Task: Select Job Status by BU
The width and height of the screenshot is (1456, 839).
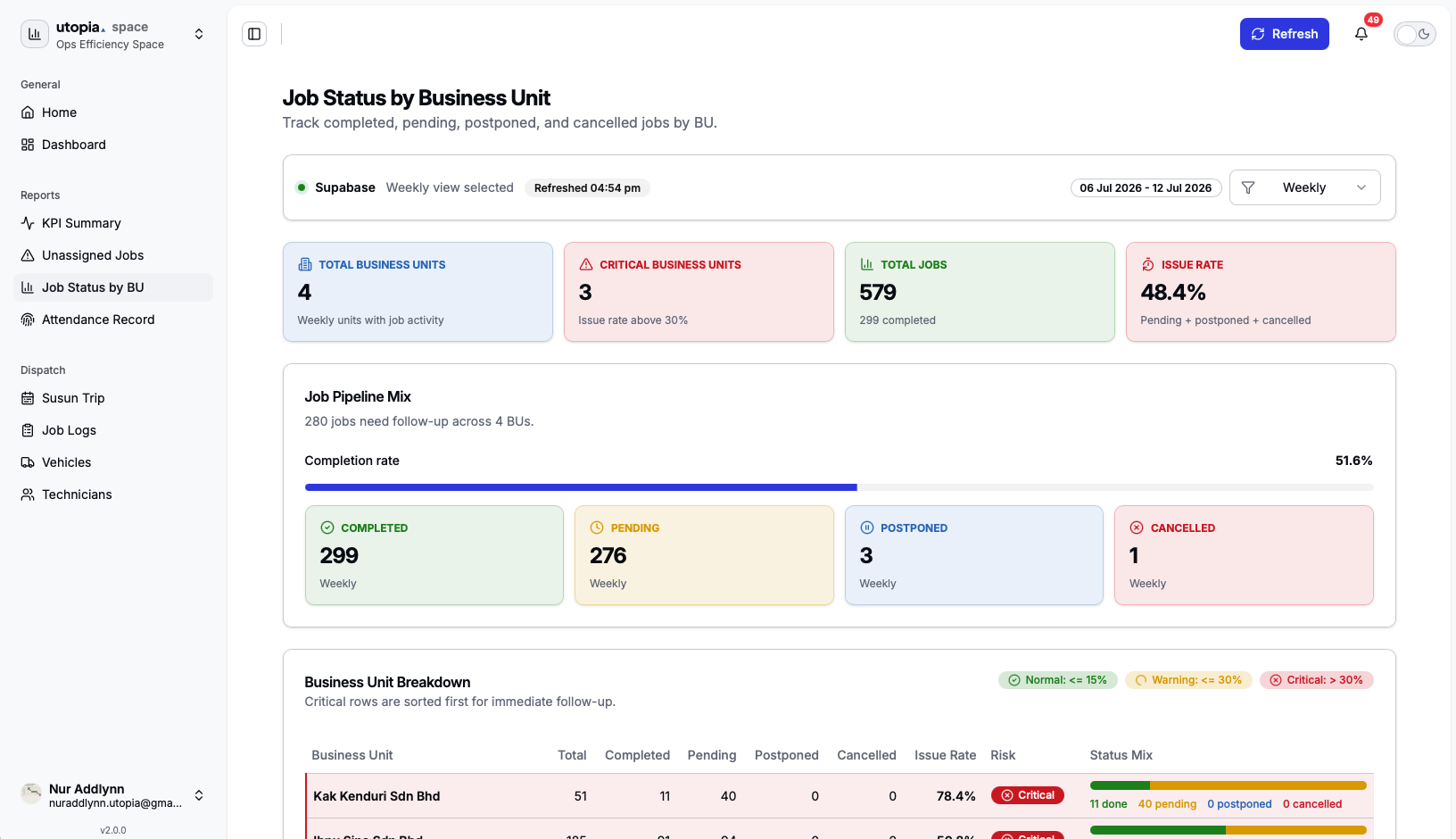Action: (x=113, y=287)
